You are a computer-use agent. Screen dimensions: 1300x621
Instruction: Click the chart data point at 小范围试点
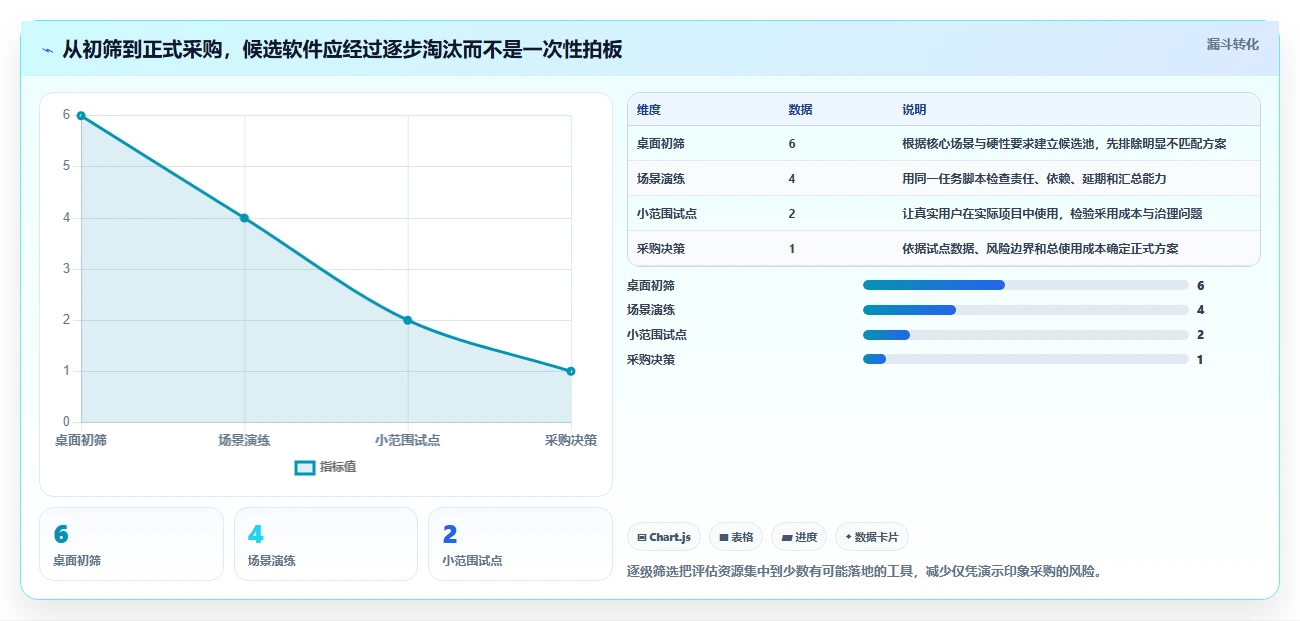click(408, 320)
